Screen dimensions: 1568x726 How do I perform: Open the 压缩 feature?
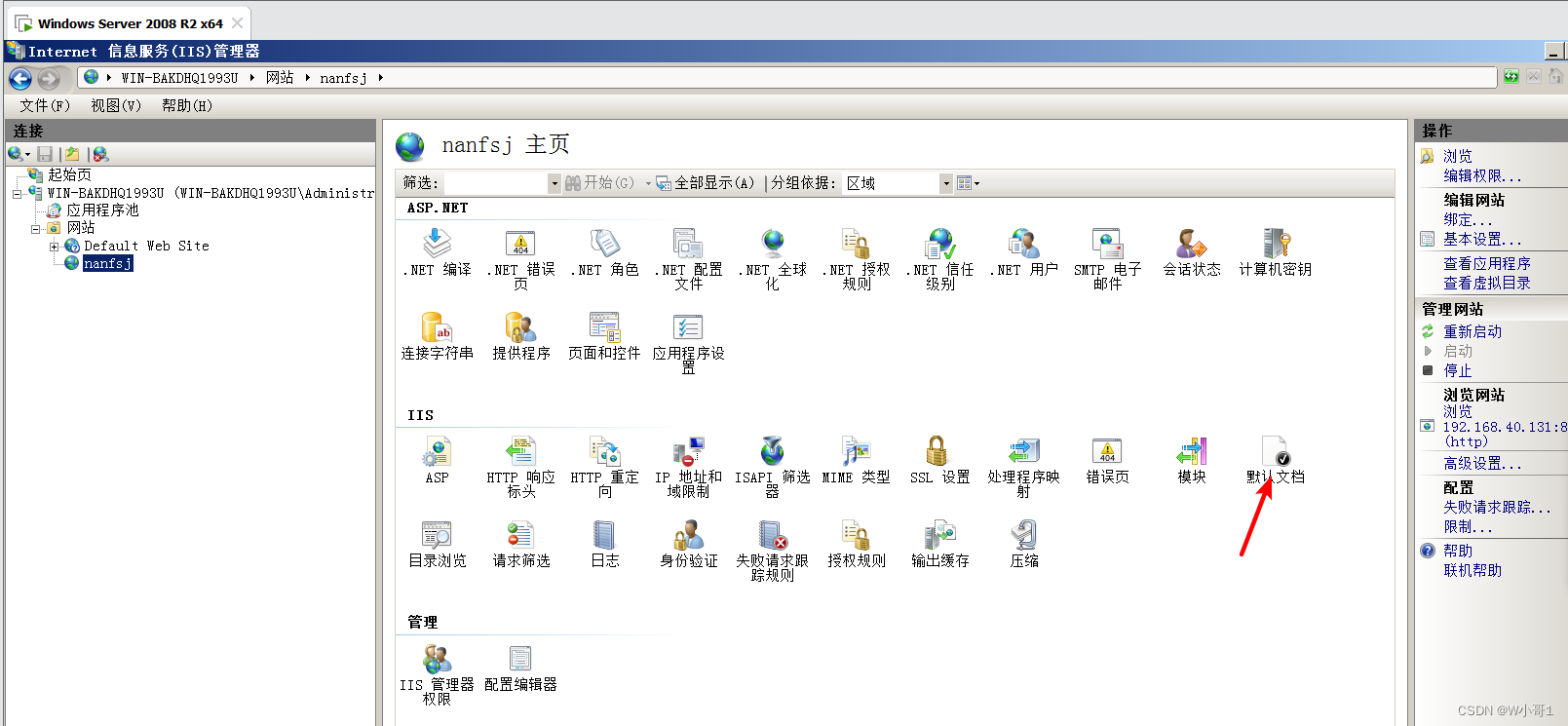1023,544
